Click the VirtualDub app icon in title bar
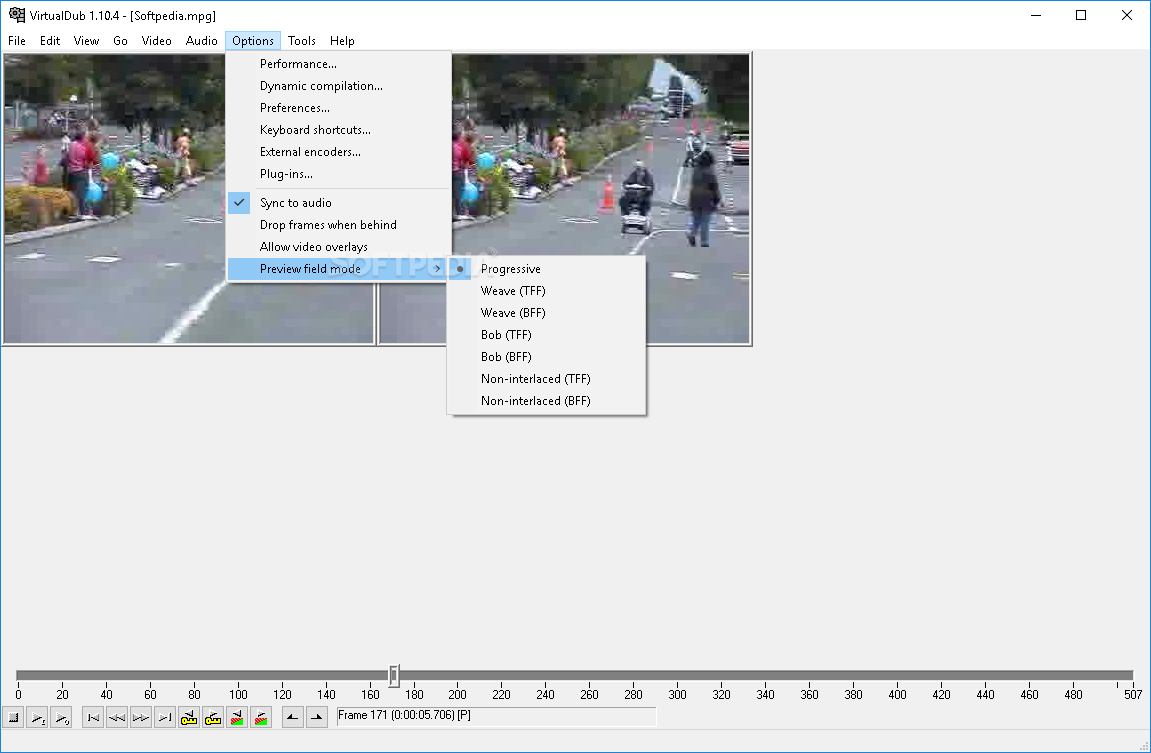The image size is (1151, 753). pyautogui.click(x=16, y=15)
